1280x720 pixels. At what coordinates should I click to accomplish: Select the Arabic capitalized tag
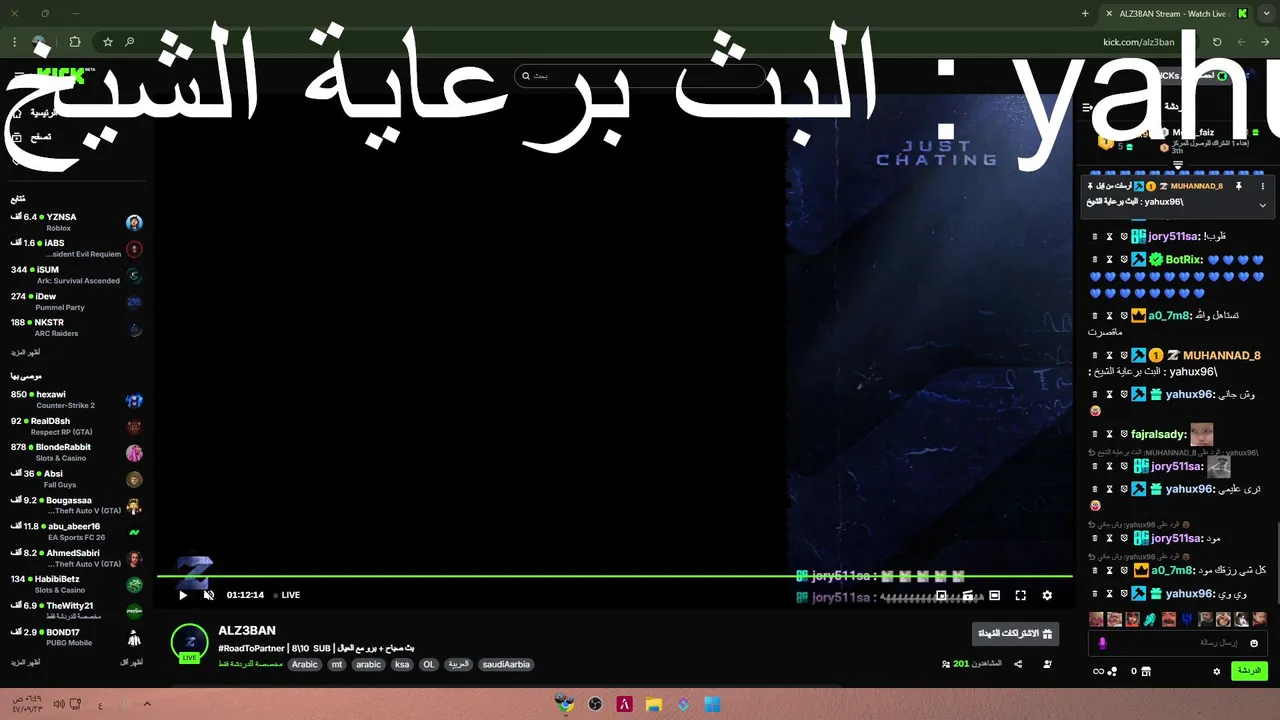click(305, 664)
